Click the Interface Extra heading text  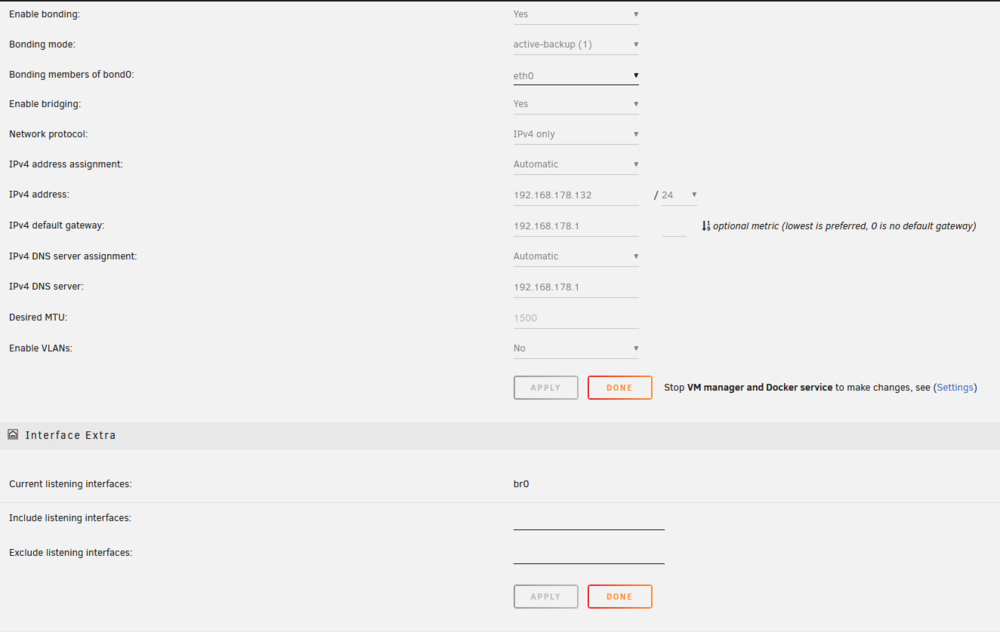click(71, 435)
